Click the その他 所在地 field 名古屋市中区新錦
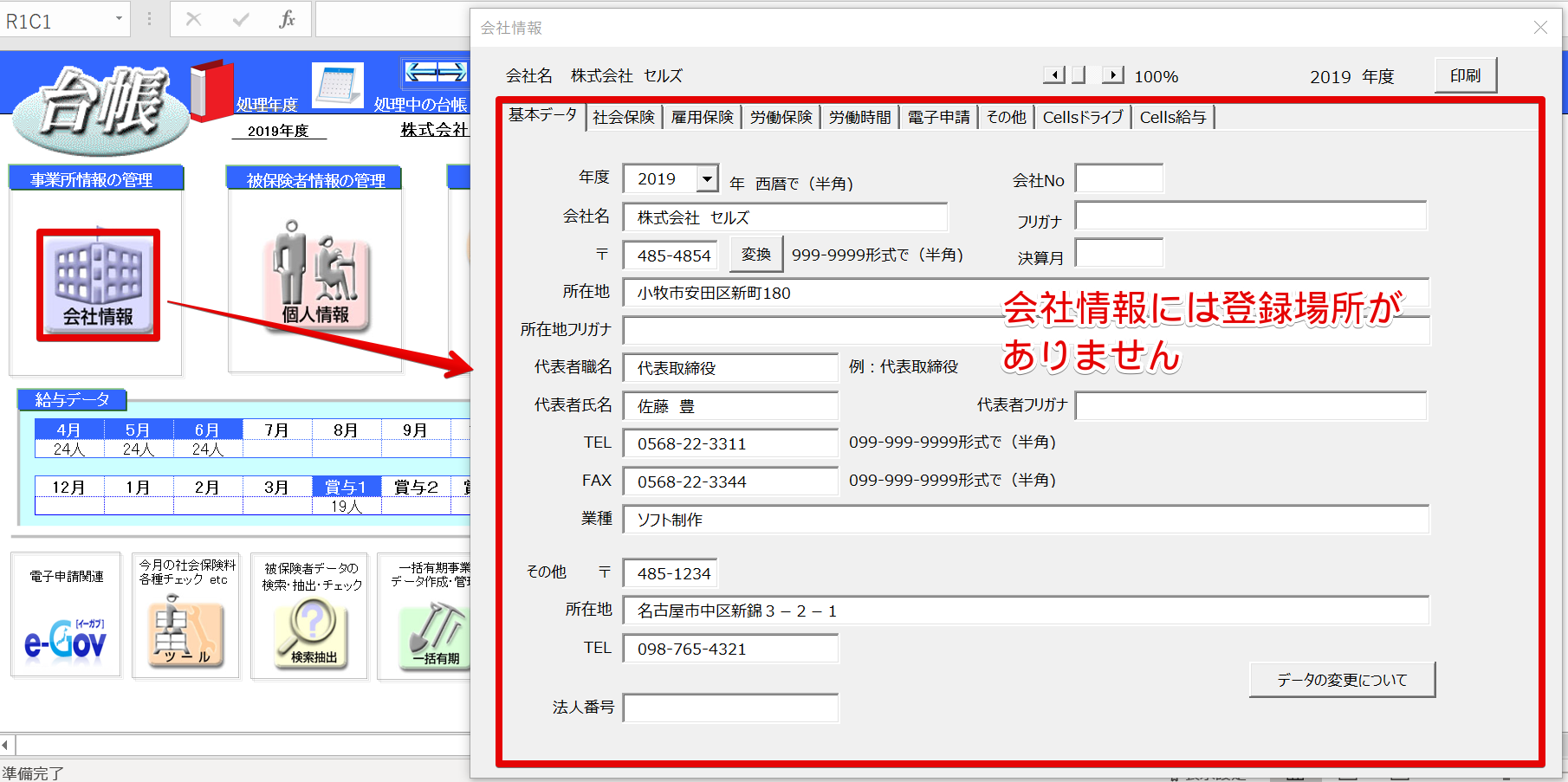Viewport: 1568px width, 782px height. click(1026, 611)
